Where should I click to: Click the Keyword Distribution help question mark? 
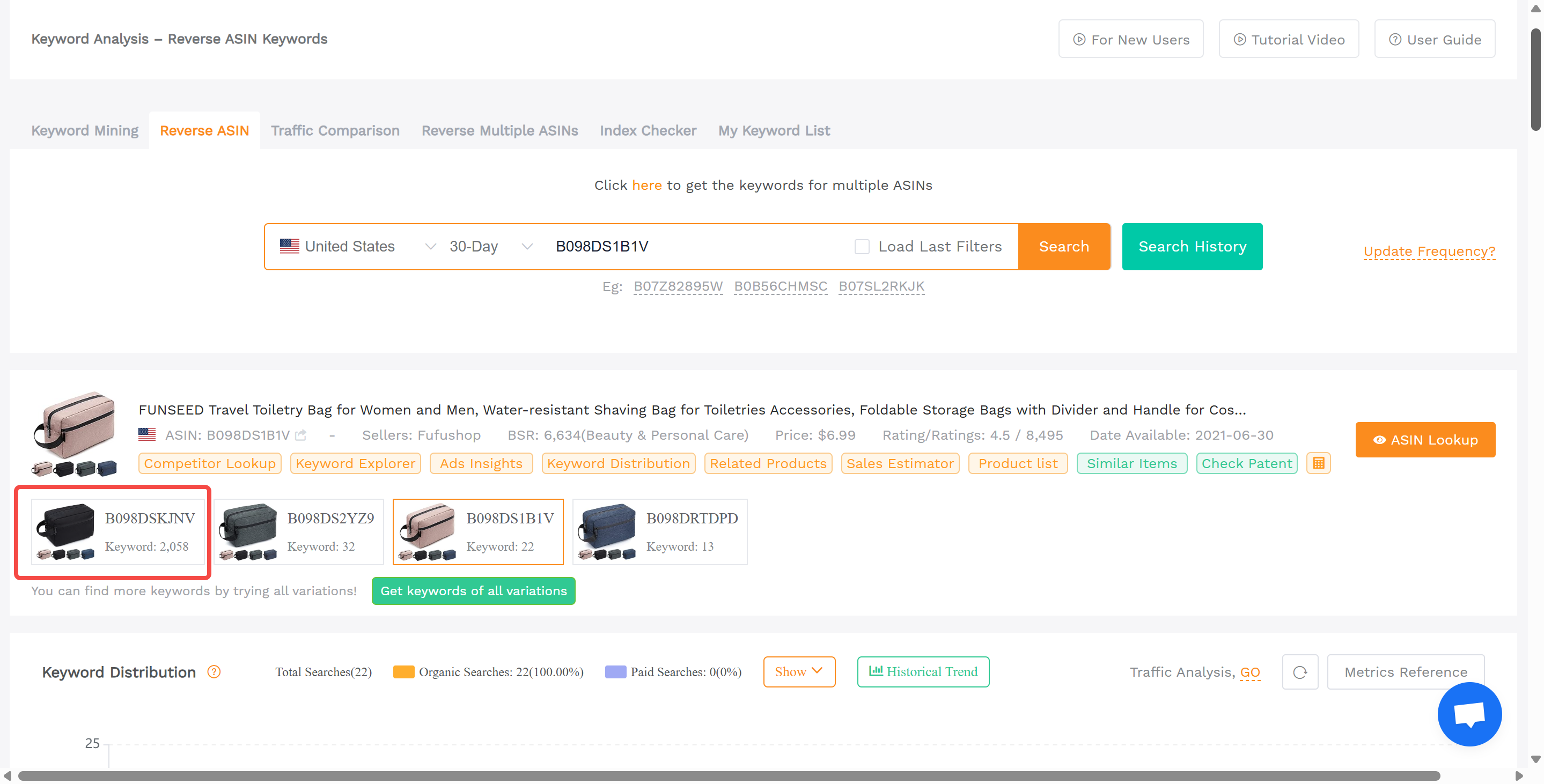214,671
